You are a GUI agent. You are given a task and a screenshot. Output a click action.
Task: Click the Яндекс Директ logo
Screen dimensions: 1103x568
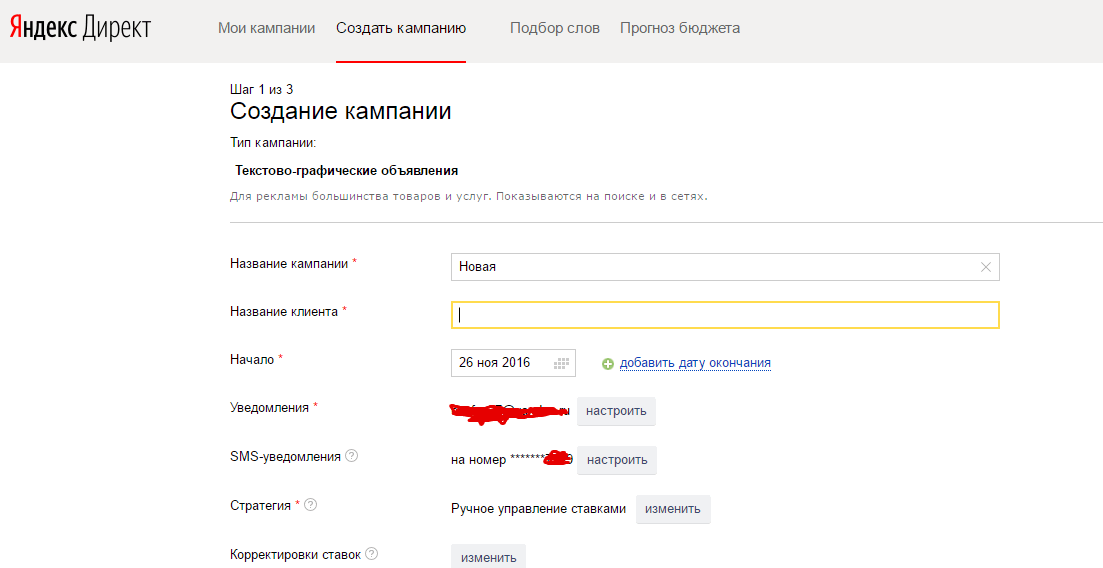80,28
